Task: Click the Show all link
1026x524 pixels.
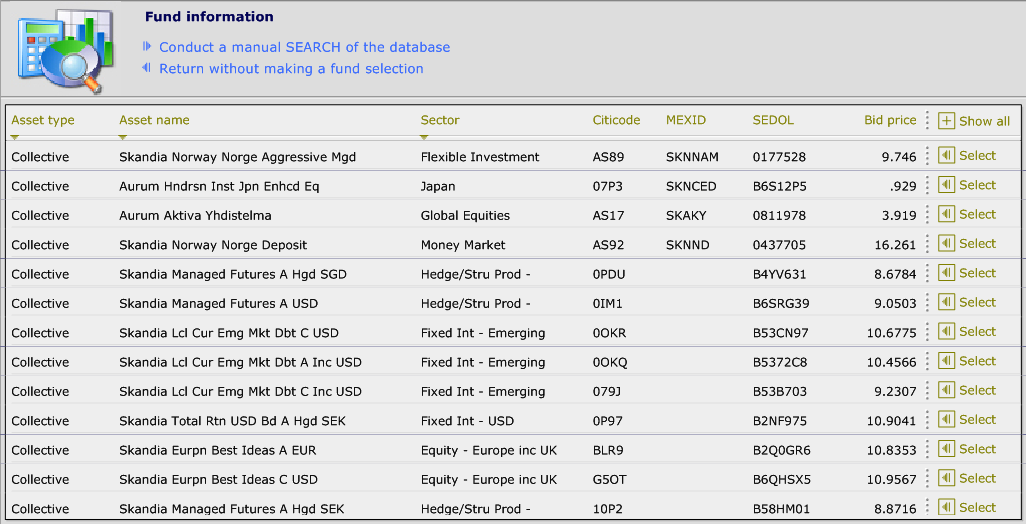Action: 984,121
